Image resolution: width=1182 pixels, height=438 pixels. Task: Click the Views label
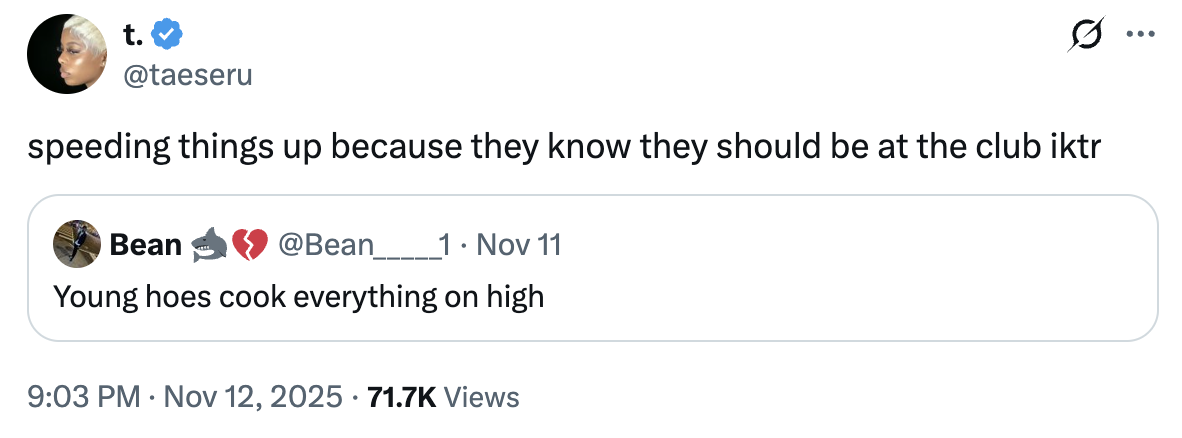481,397
